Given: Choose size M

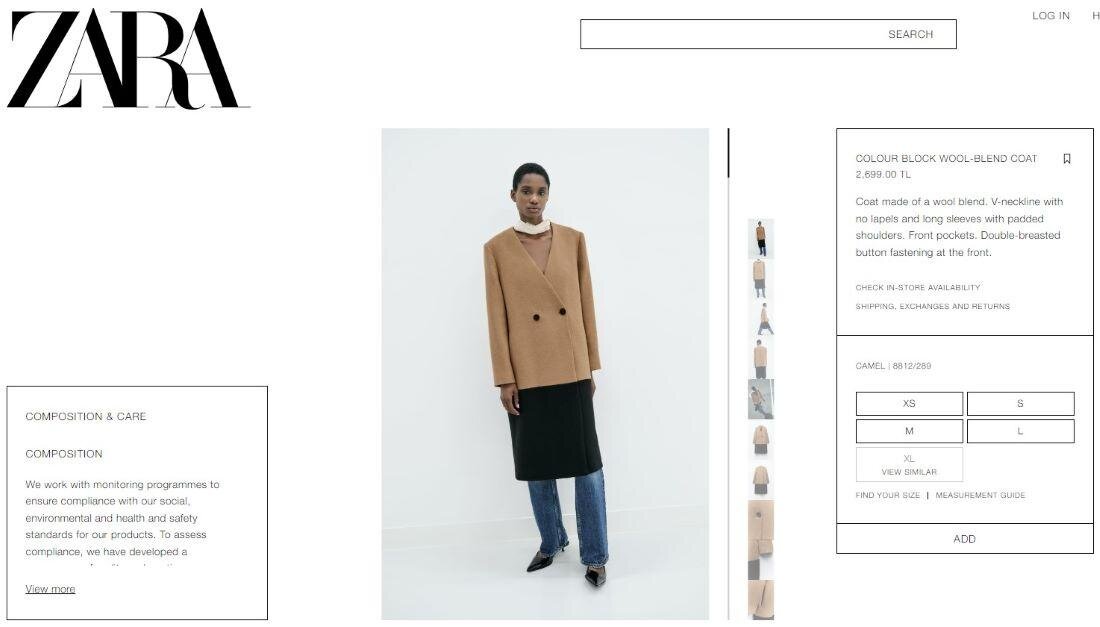Looking at the screenshot, I should (909, 431).
